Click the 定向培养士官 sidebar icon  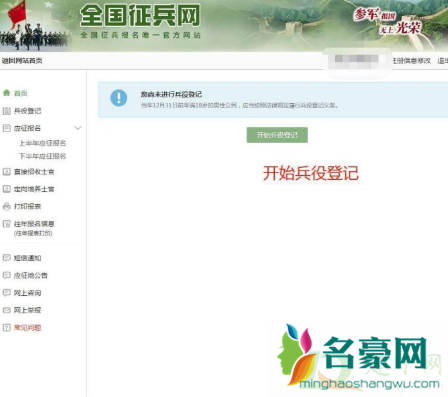(x=7, y=189)
